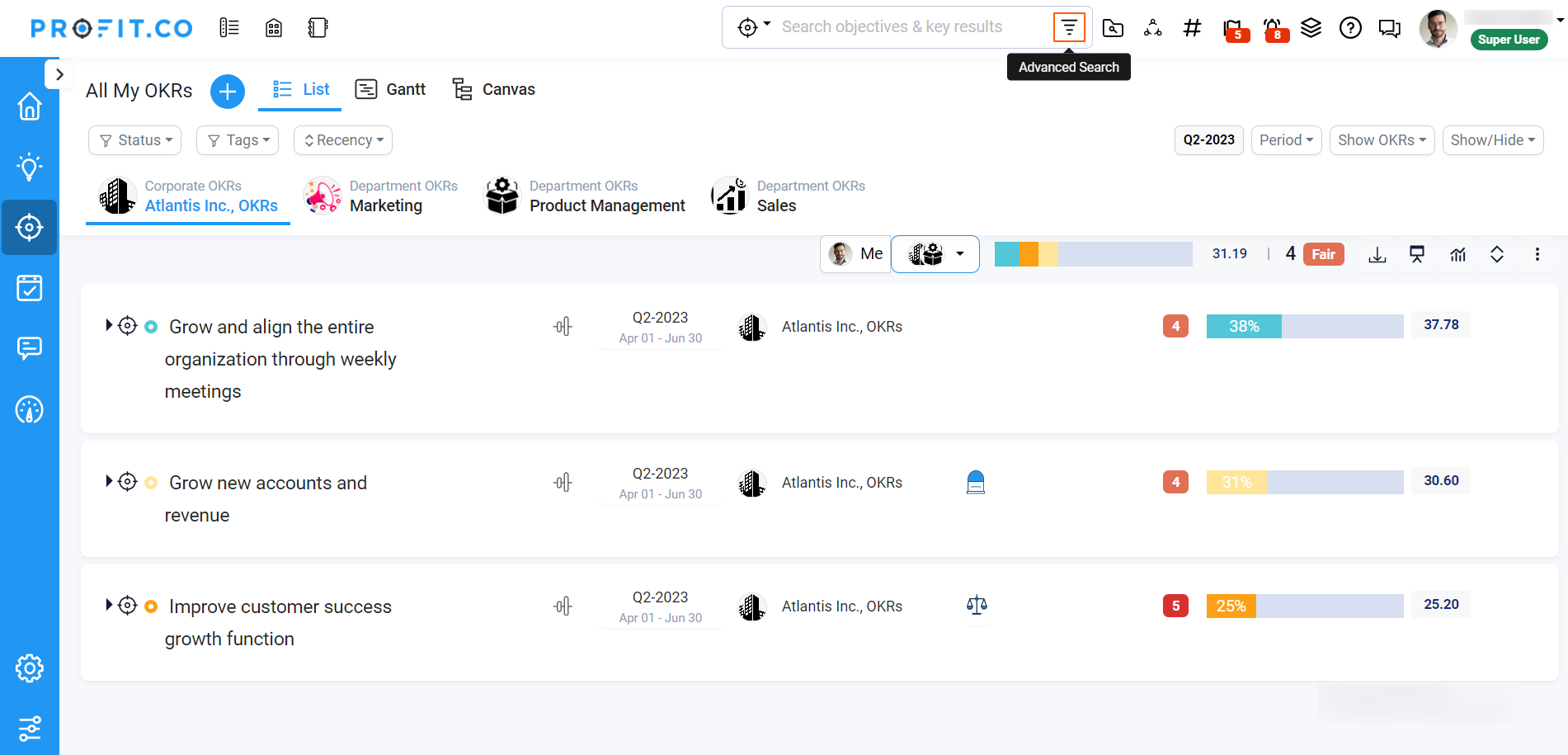
Task: Open the Period dropdown
Action: click(x=1287, y=140)
